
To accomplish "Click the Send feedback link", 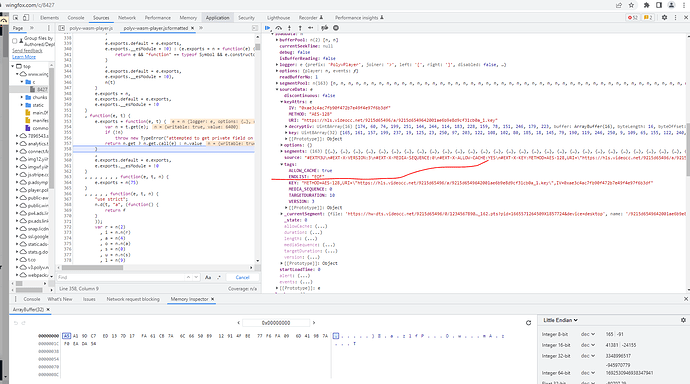I will click(27, 51).
